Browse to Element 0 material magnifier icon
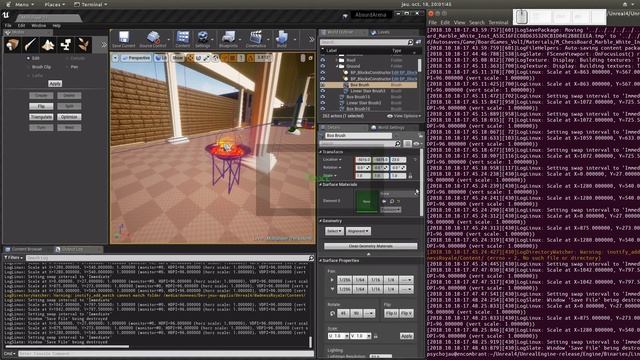The height and width of the screenshot is (360, 640). 391,201
